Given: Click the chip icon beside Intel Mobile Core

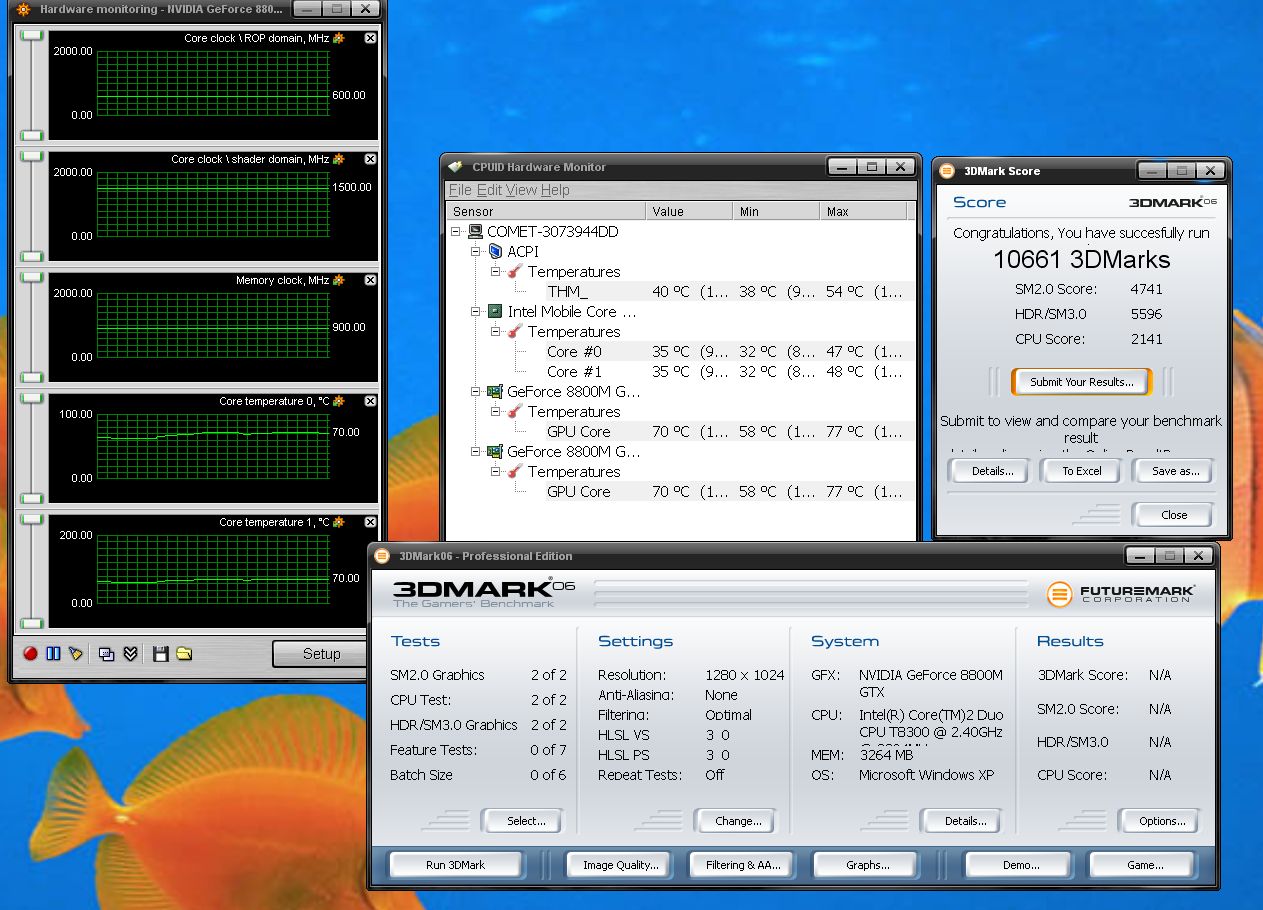Looking at the screenshot, I should click(x=495, y=311).
